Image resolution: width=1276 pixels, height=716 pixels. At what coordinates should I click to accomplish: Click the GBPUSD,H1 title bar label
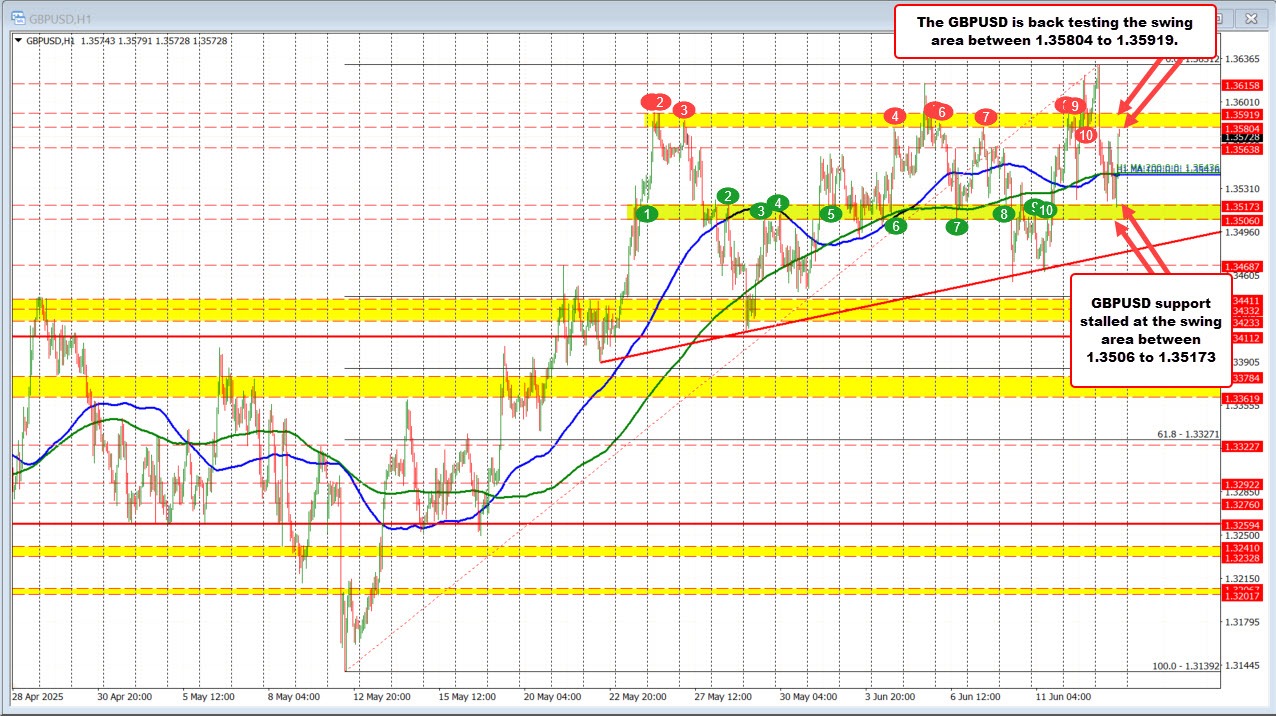tap(60, 18)
